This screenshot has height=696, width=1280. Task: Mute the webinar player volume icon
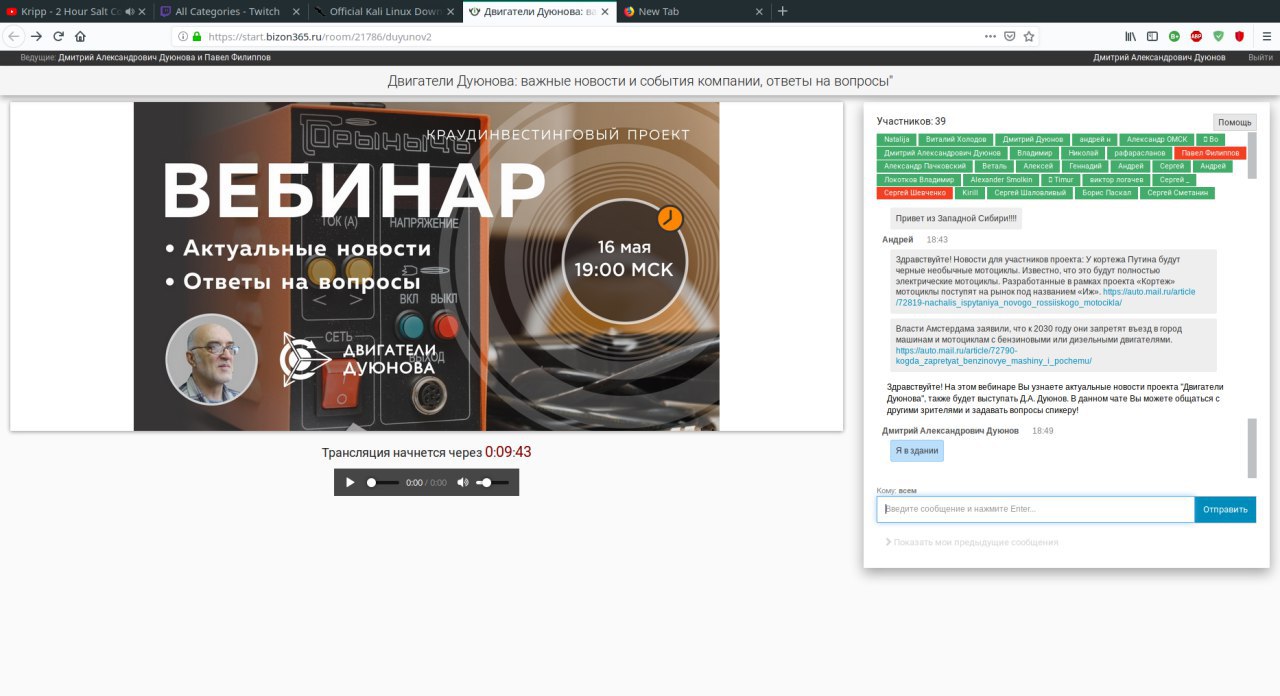click(462, 482)
